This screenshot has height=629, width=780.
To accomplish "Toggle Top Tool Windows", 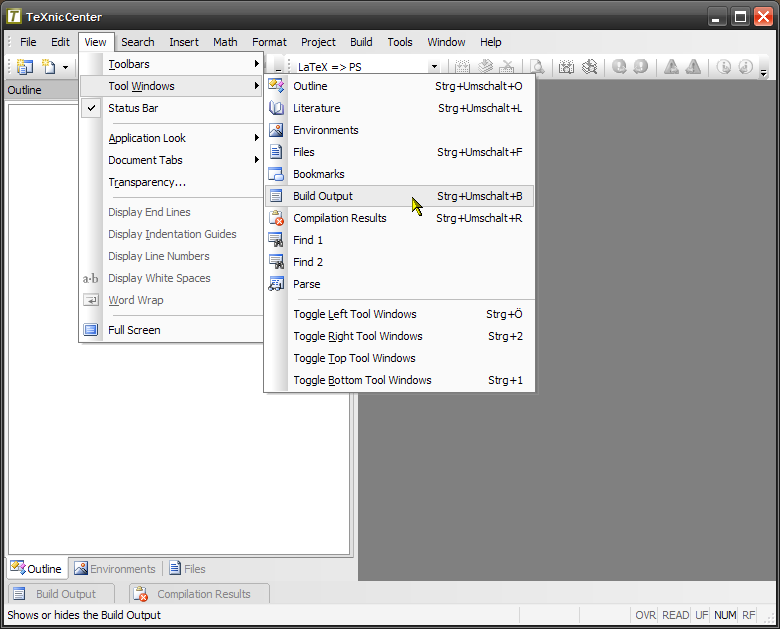I will tap(399, 358).
